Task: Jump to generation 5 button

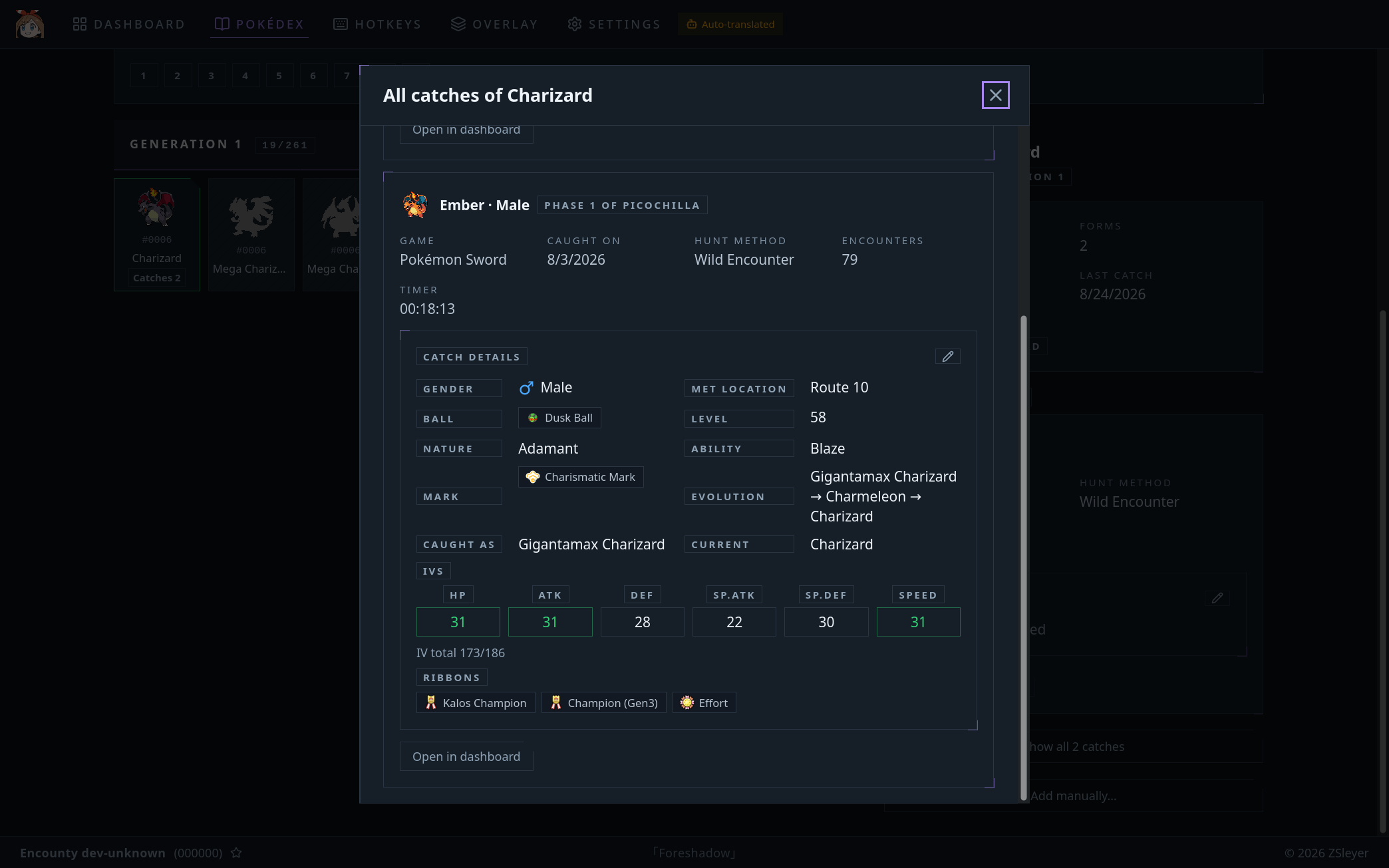Action: (279, 76)
